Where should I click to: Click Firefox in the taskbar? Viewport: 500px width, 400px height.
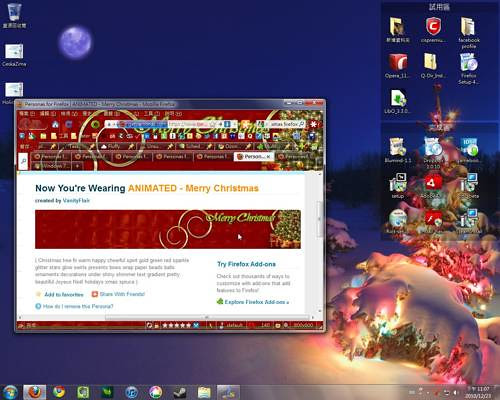point(34,392)
